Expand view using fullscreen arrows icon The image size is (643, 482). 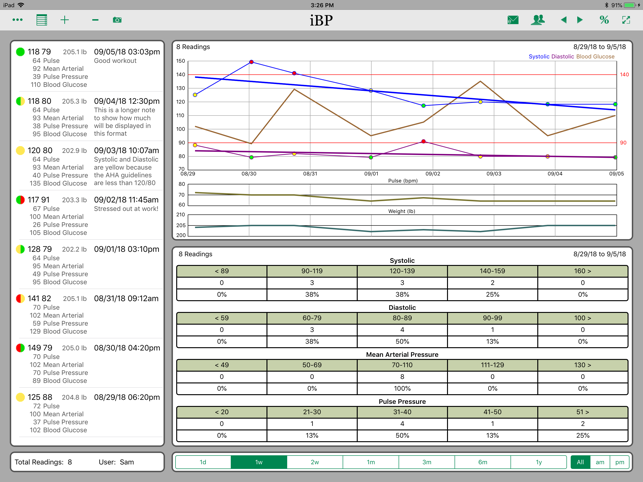click(x=627, y=20)
